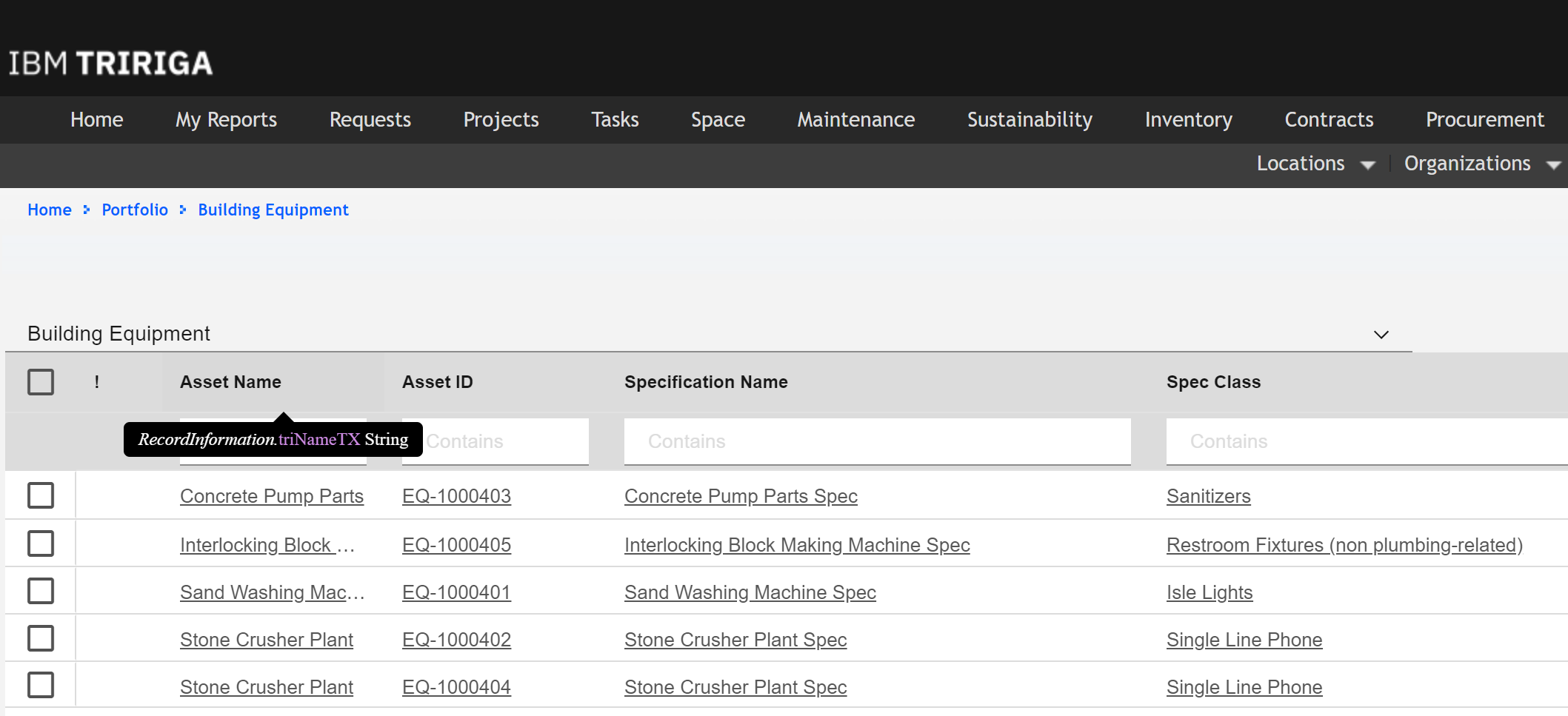The width and height of the screenshot is (1568, 716).
Task: Open asset ID EQ-1000404
Action: (x=456, y=687)
